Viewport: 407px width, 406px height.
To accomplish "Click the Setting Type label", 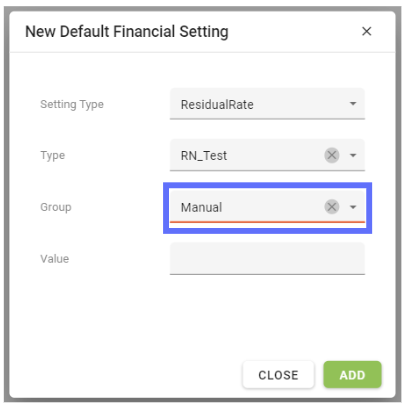I will 72,104.
